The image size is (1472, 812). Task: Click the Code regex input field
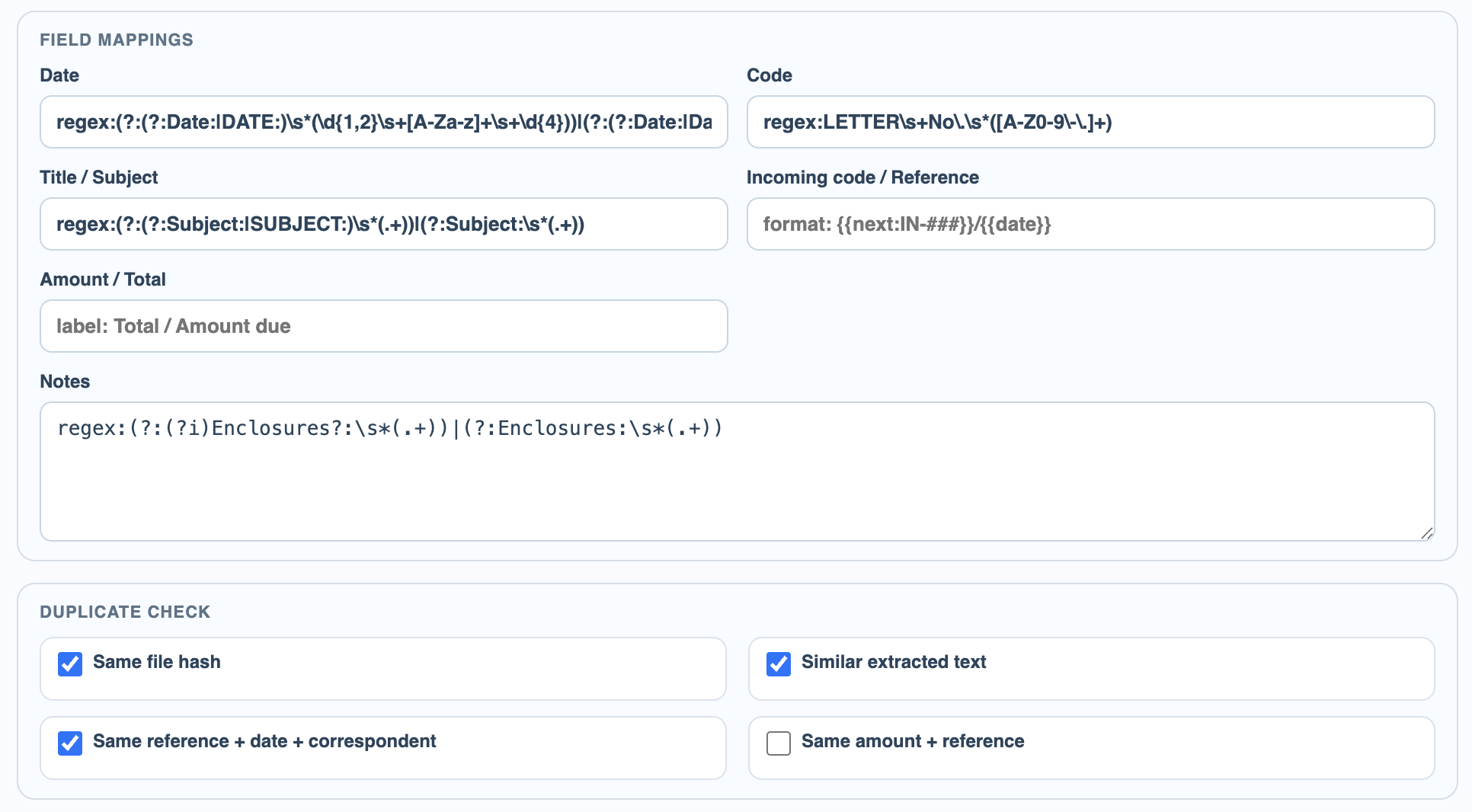(1091, 122)
